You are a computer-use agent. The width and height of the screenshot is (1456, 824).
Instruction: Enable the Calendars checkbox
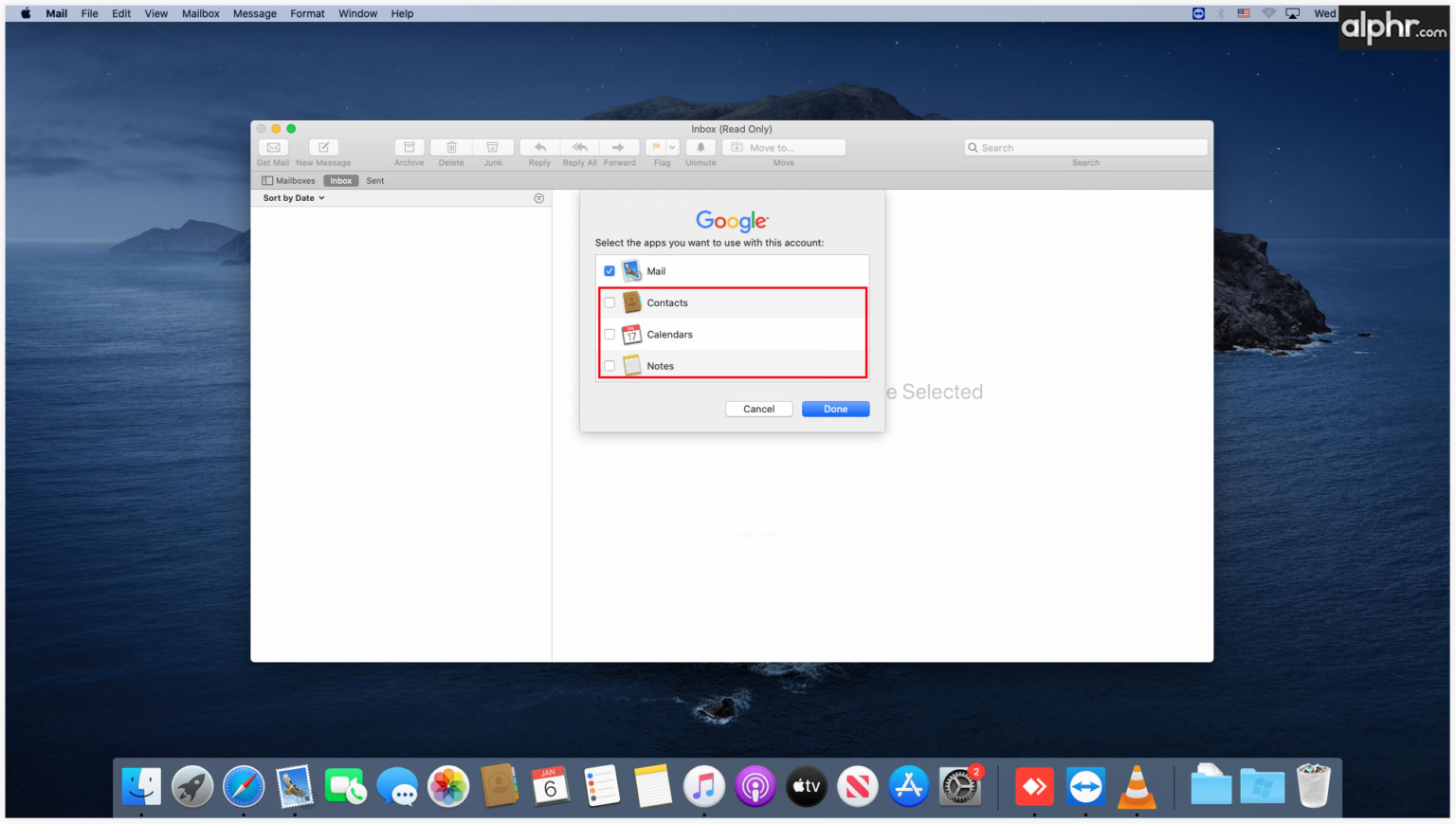tap(610, 334)
